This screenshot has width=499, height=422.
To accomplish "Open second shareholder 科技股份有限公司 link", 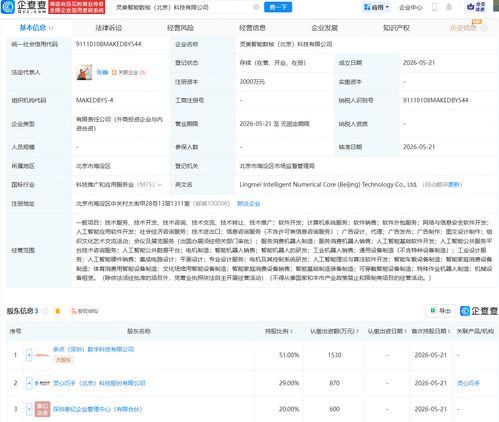I will click(x=99, y=383).
